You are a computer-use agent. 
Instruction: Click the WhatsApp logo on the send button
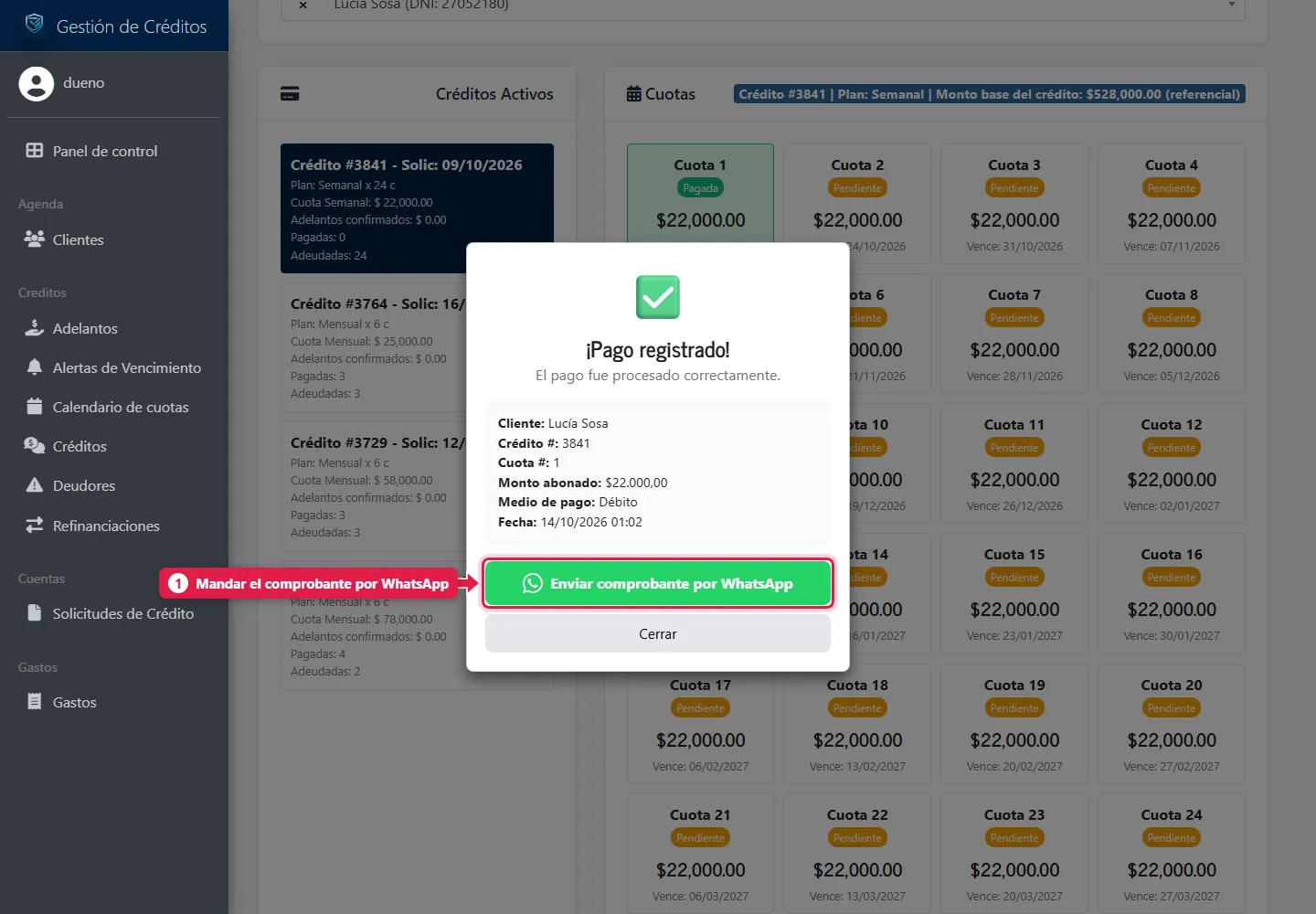[x=533, y=583]
